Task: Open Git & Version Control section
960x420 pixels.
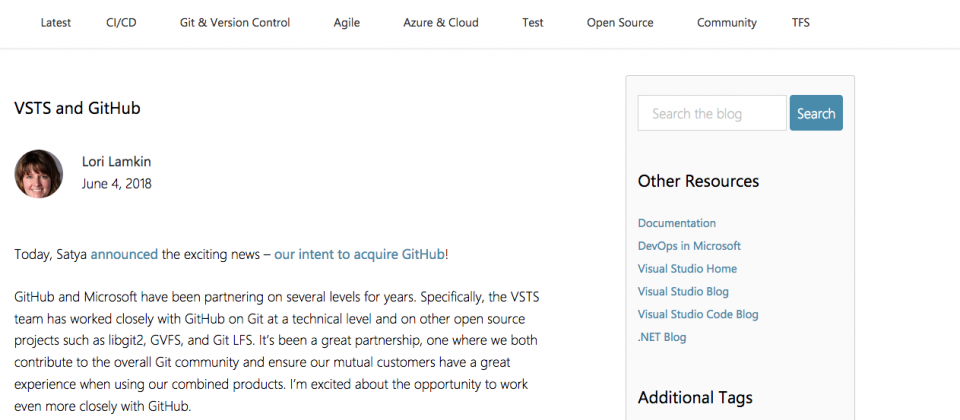Action: coord(235,23)
